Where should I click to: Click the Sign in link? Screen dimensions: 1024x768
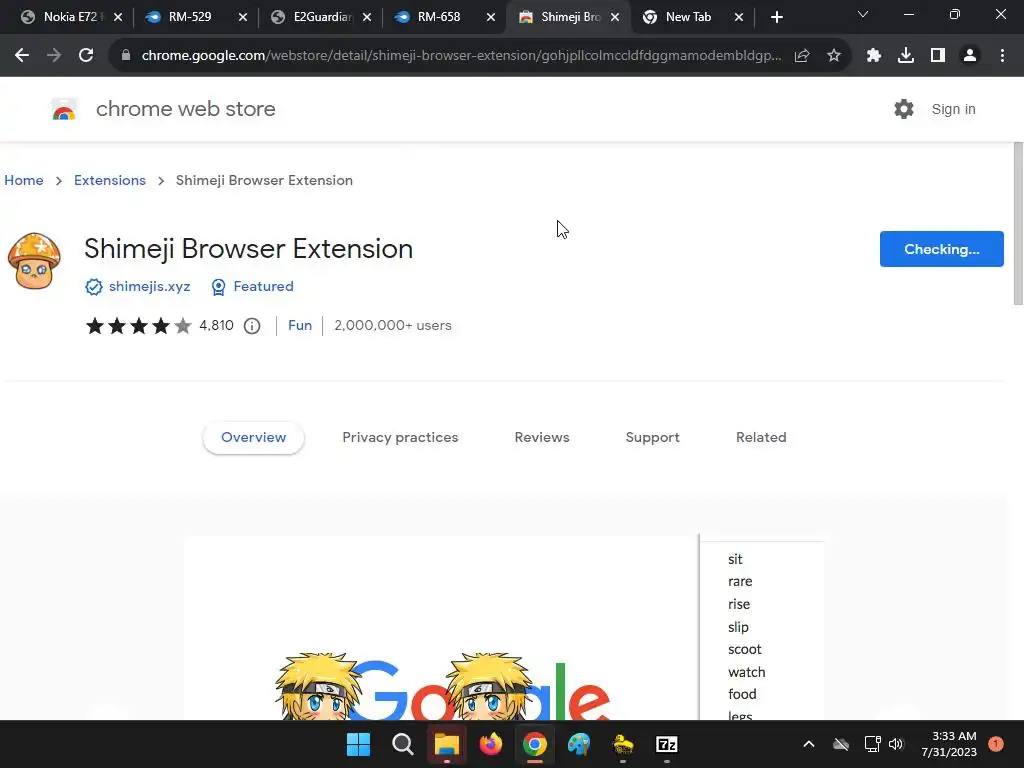click(x=953, y=109)
